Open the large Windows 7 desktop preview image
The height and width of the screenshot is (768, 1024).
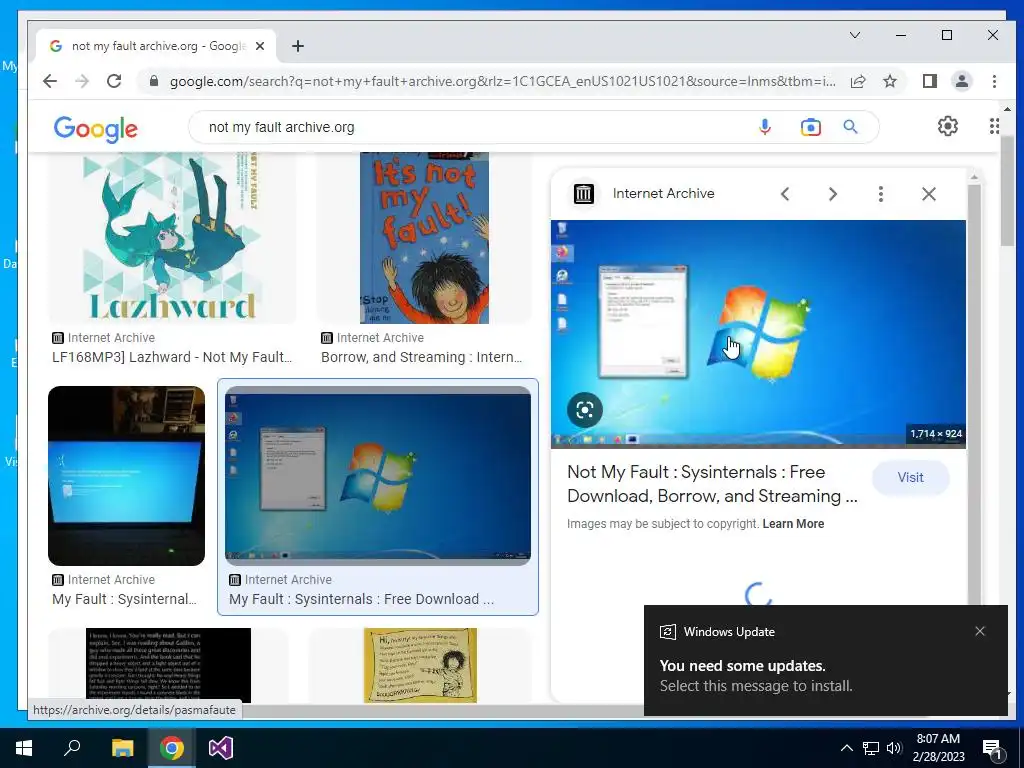pyautogui.click(x=758, y=334)
